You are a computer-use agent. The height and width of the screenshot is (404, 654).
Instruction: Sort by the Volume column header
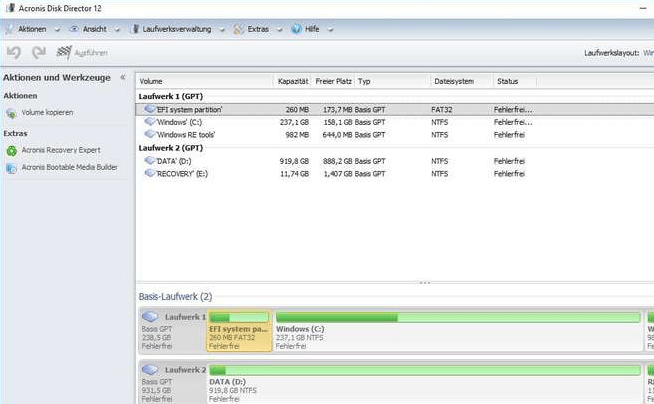click(x=205, y=81)
